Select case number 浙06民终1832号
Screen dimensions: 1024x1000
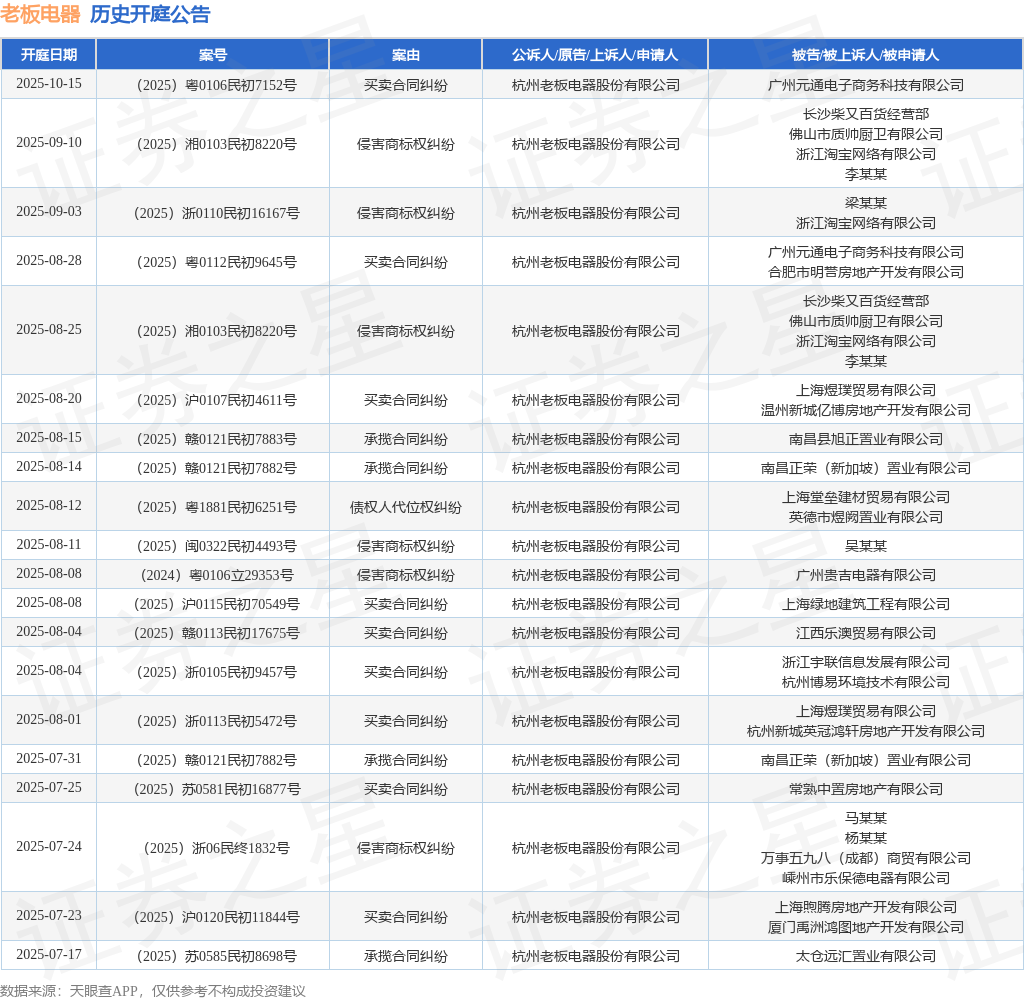tap(217, 848)
